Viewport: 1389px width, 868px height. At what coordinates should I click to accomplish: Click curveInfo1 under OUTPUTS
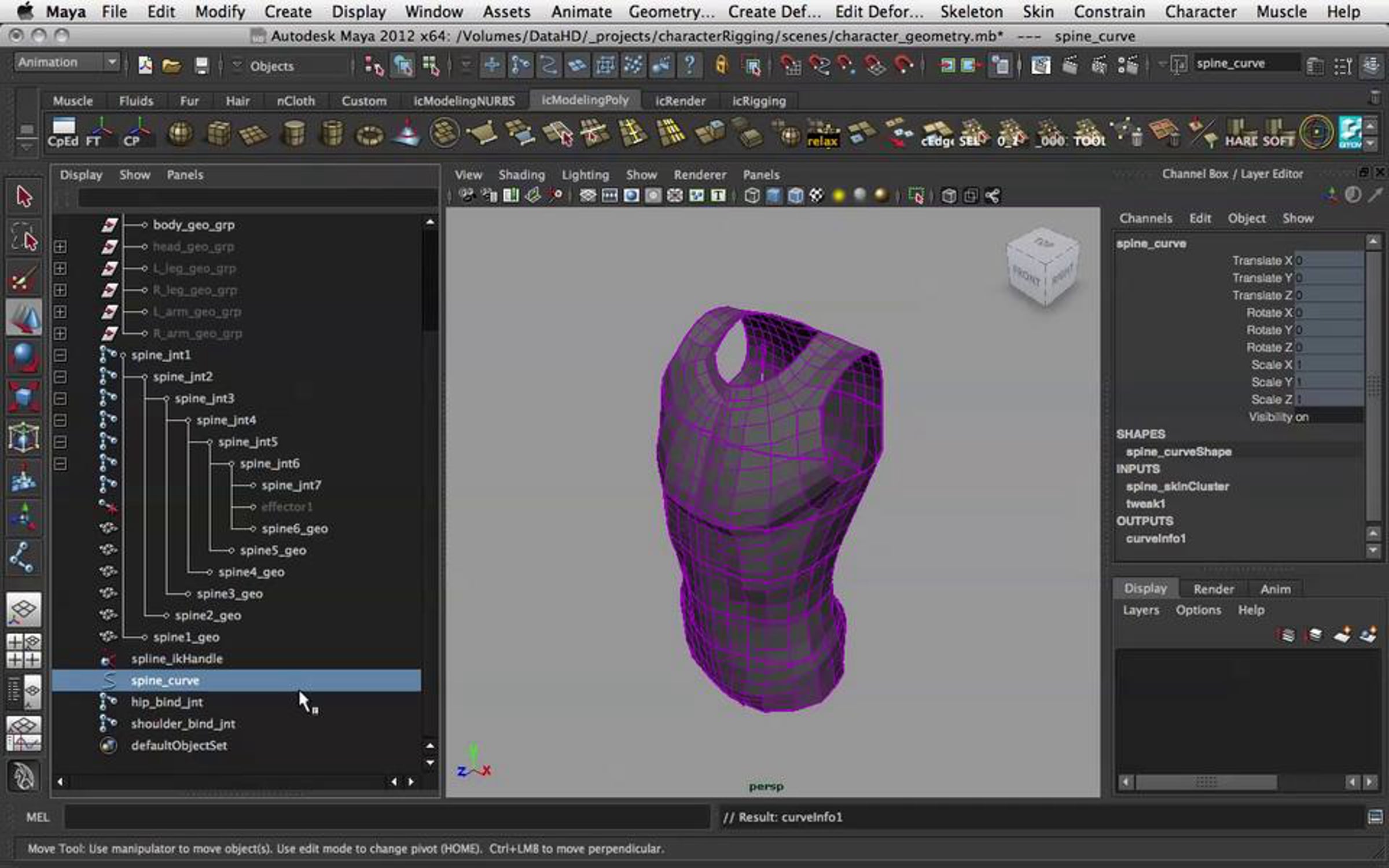1156,539
